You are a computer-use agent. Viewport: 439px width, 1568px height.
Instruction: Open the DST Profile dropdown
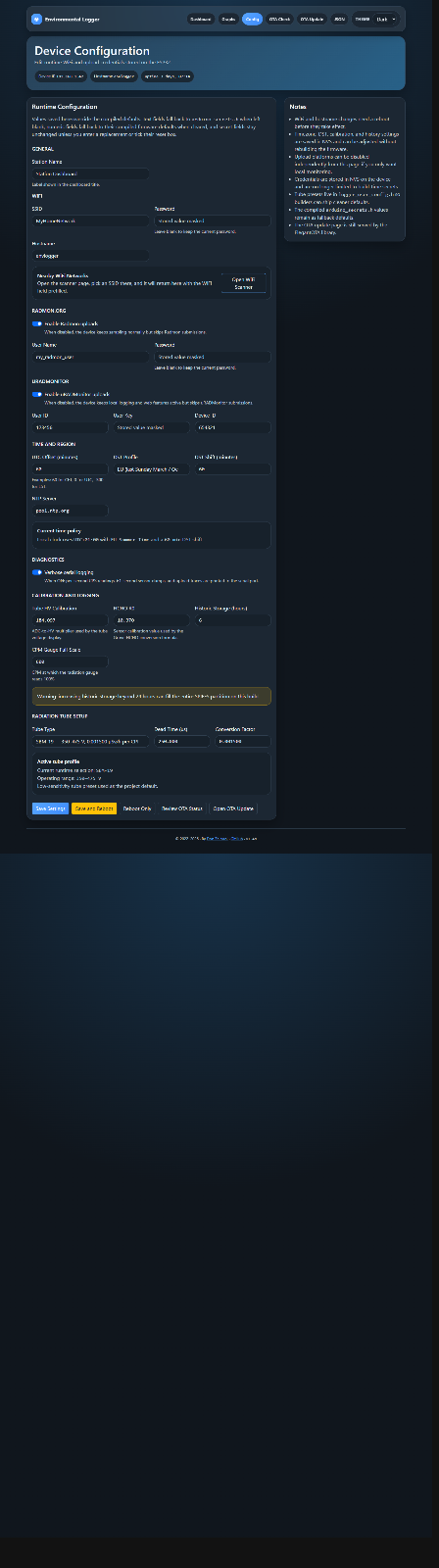150,469
